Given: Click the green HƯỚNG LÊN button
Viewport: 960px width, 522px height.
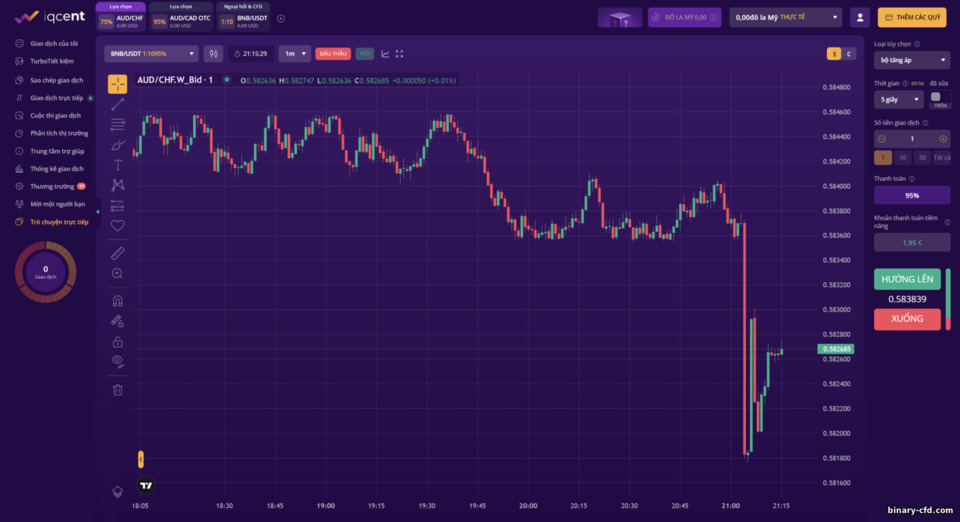Looking at the screenshot, I should click(907, 279).
